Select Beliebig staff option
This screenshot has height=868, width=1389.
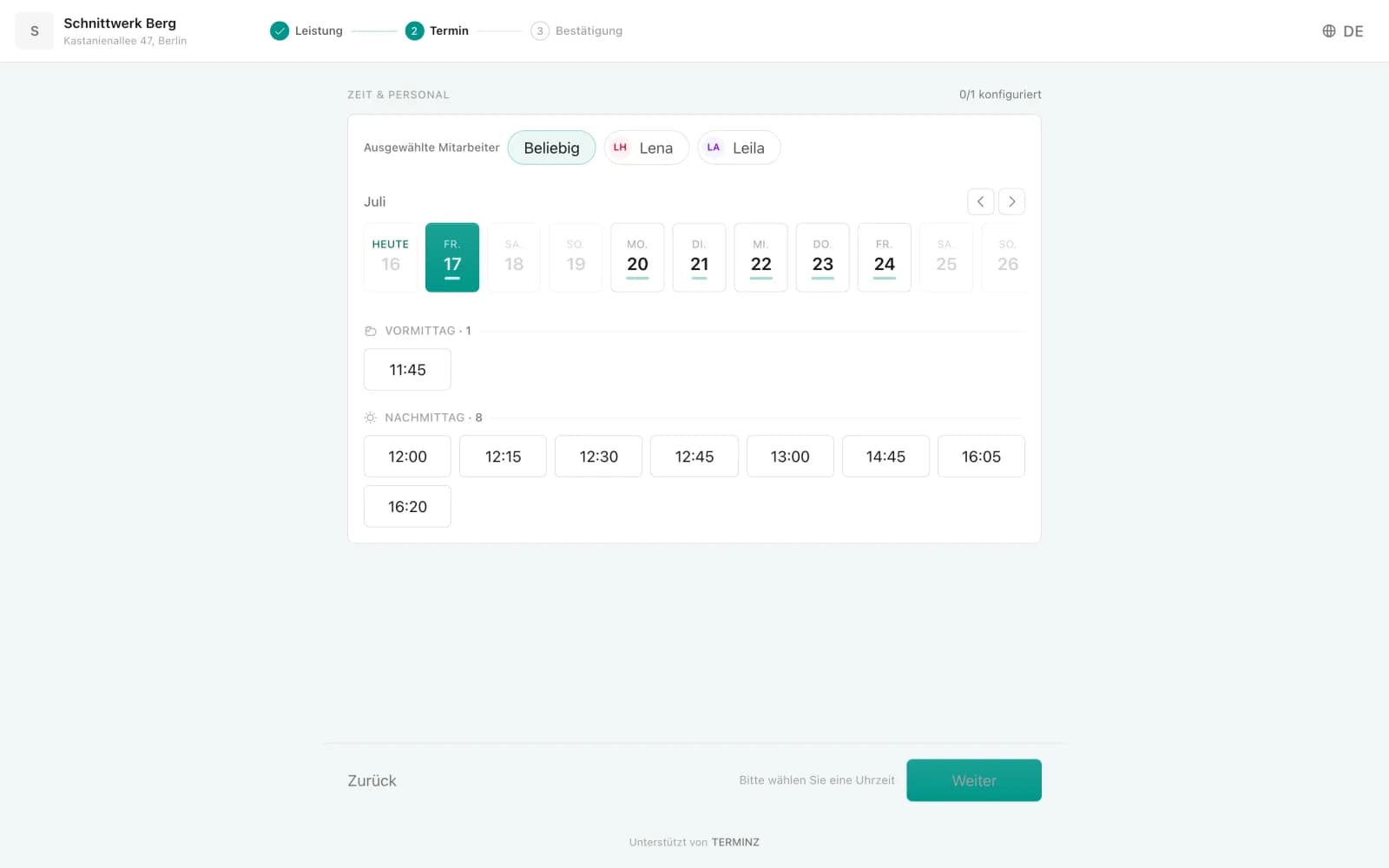click(551, 148)
